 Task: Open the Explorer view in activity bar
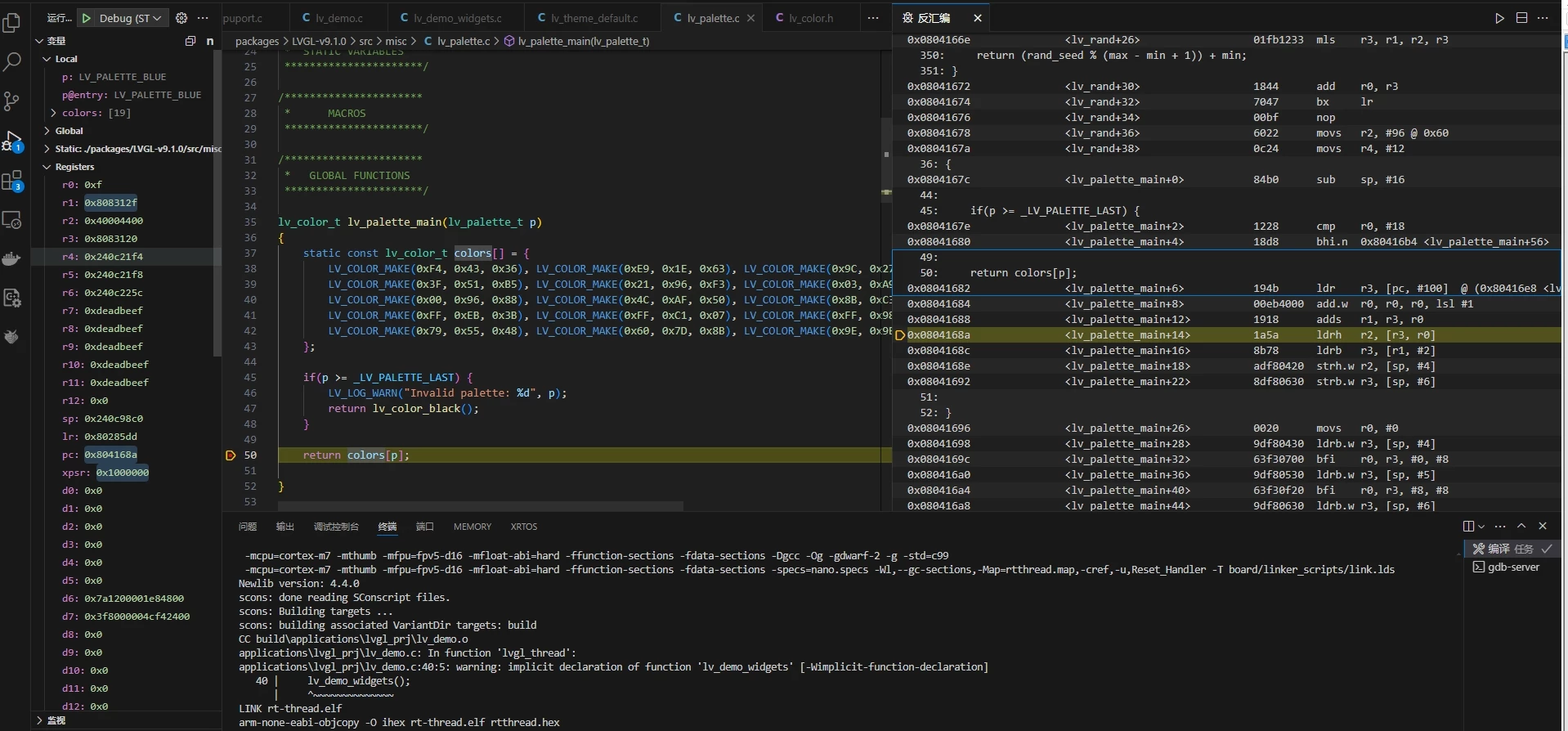(12, 22)
